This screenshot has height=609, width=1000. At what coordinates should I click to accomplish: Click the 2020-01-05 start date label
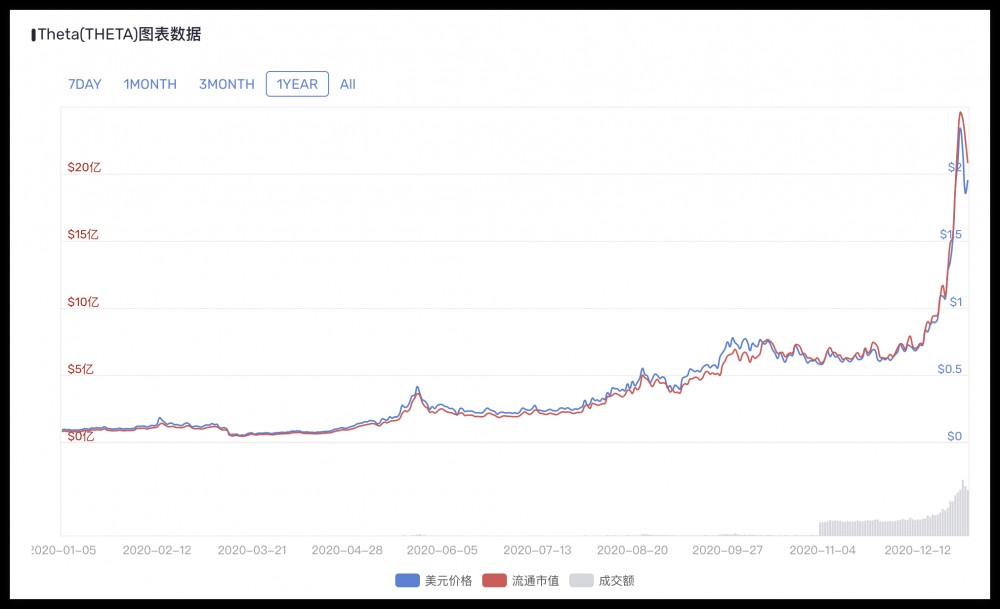pos(64,550)
